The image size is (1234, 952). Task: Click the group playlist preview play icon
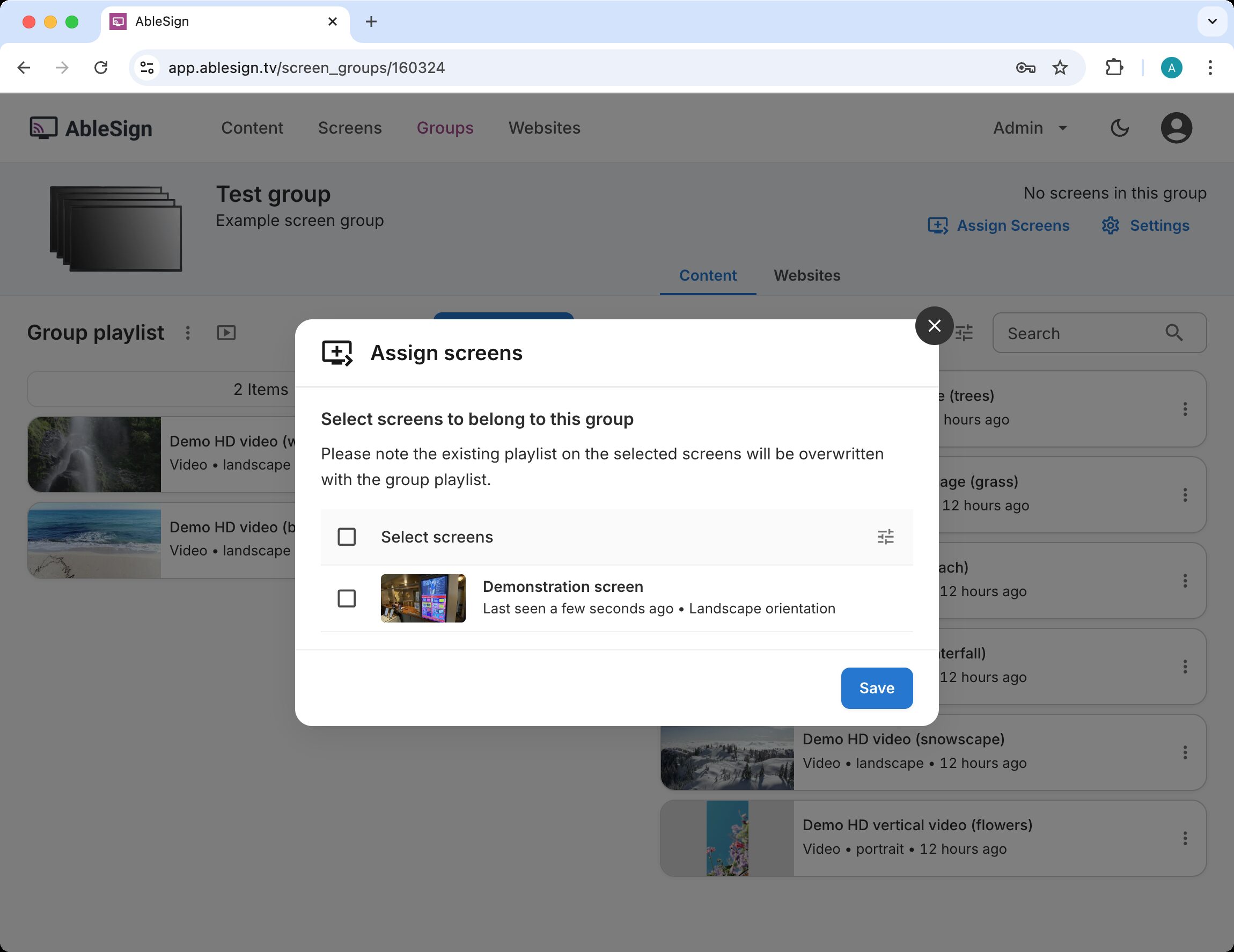coord(226,333)
